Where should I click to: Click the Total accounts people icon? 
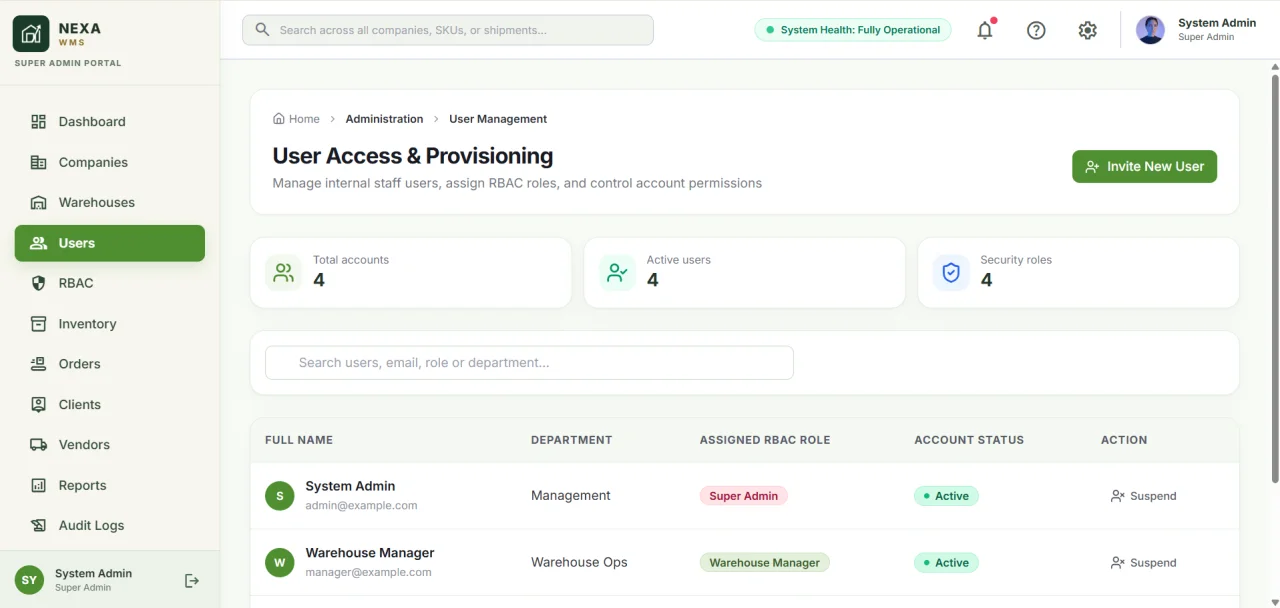click(x=284, y=273)
